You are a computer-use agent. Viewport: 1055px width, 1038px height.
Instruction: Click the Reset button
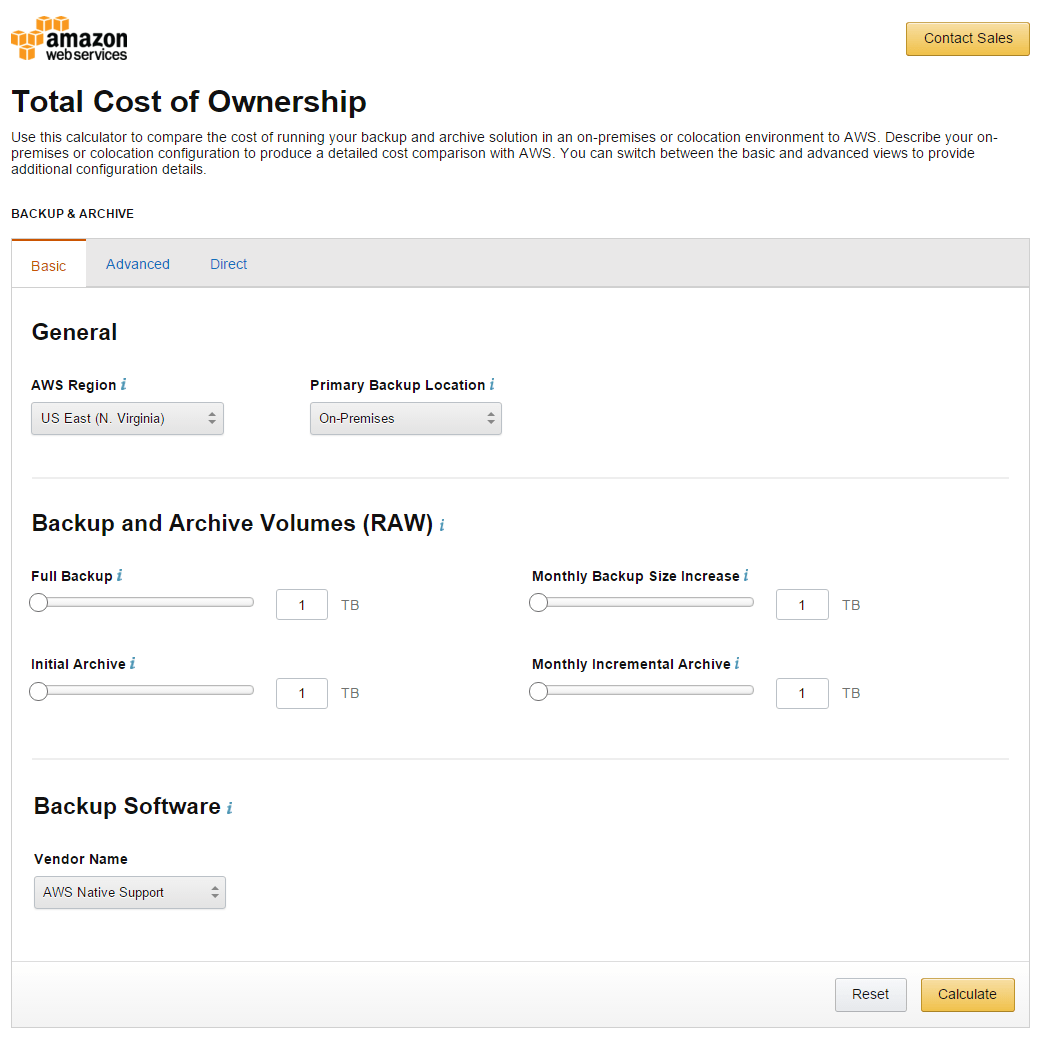click(871, 994)
